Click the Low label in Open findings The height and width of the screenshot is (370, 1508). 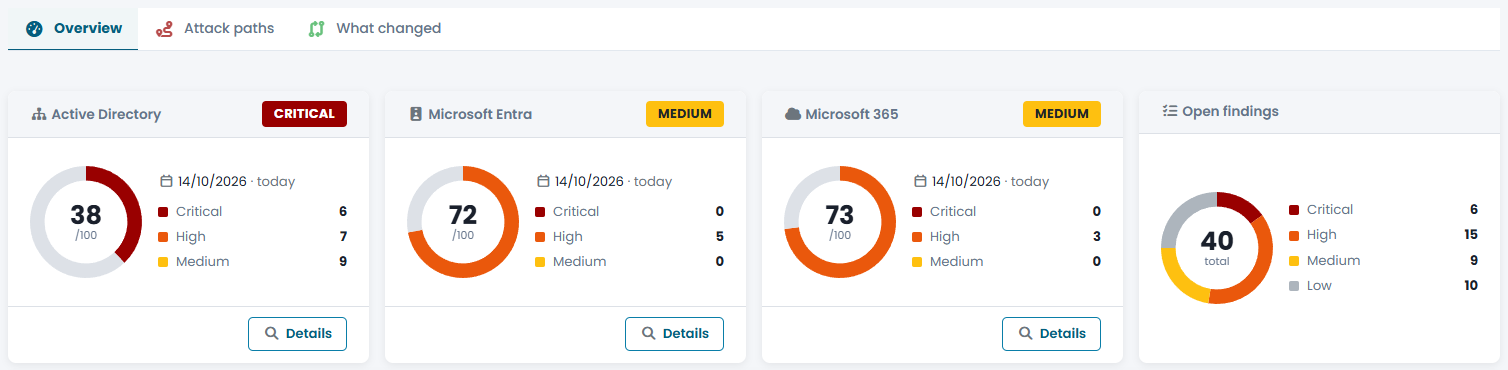1319,286
